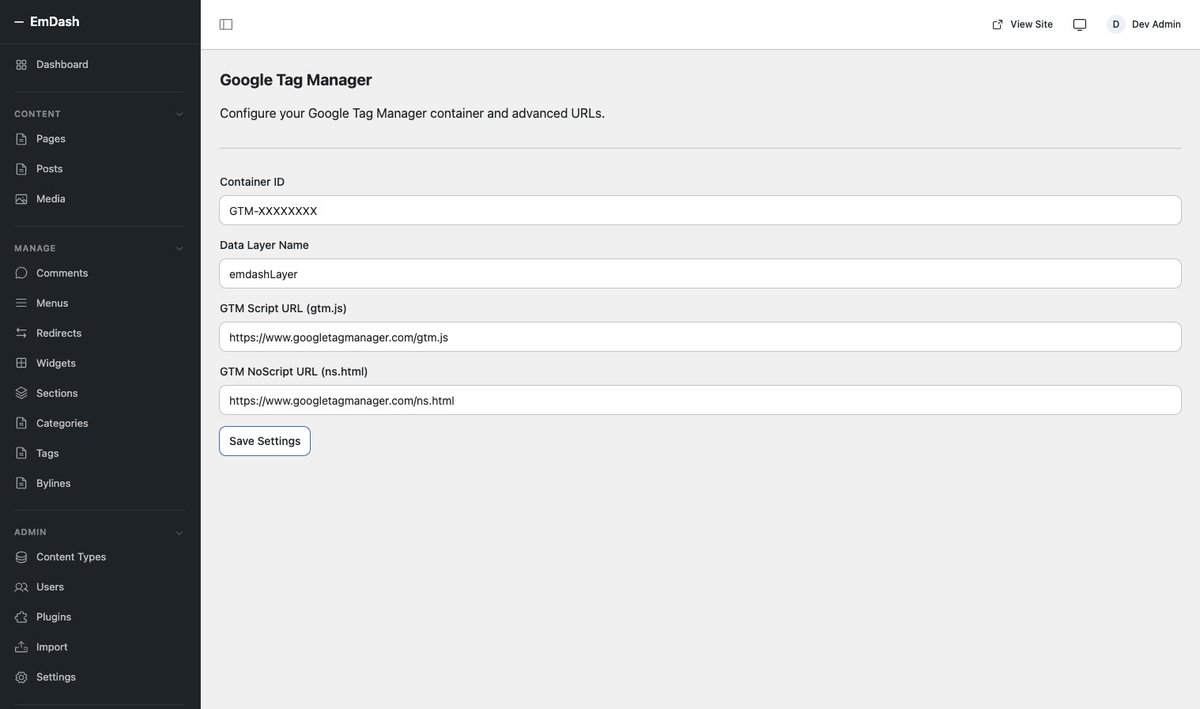Click the Menus list icon
Screen dimensions: 1200x709
(21, 303)
